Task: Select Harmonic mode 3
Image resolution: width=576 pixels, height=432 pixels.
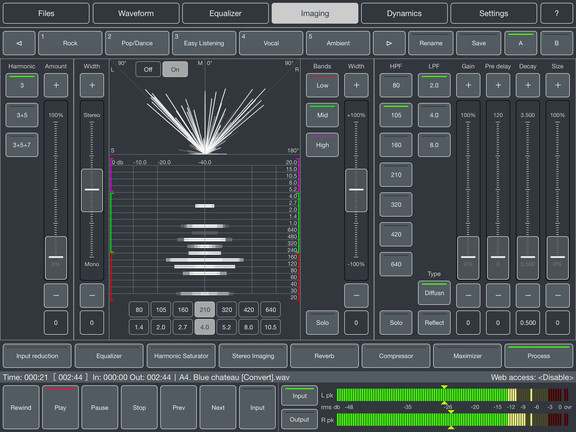Action: pyautogui.click(x=22, y=85)
